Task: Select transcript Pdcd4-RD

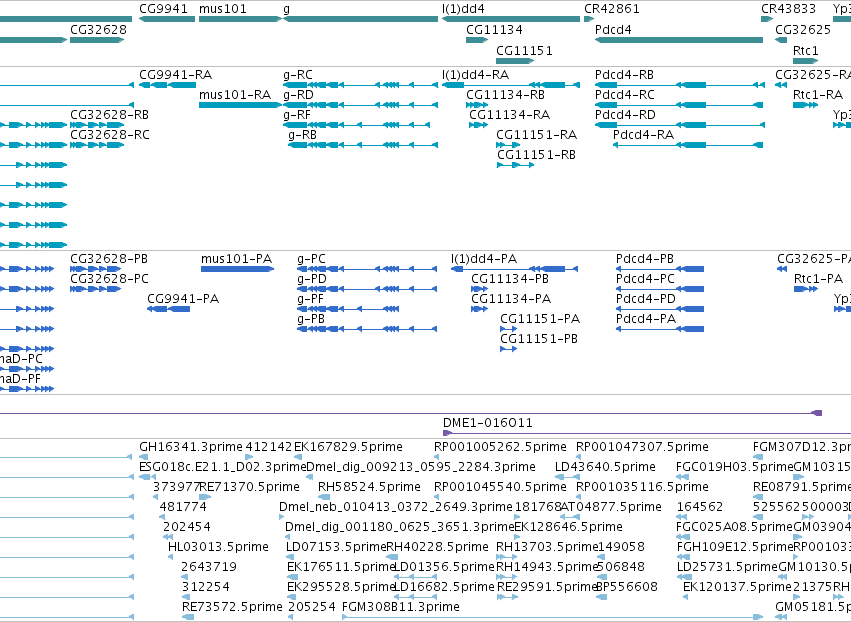Action: pos(625,115)
